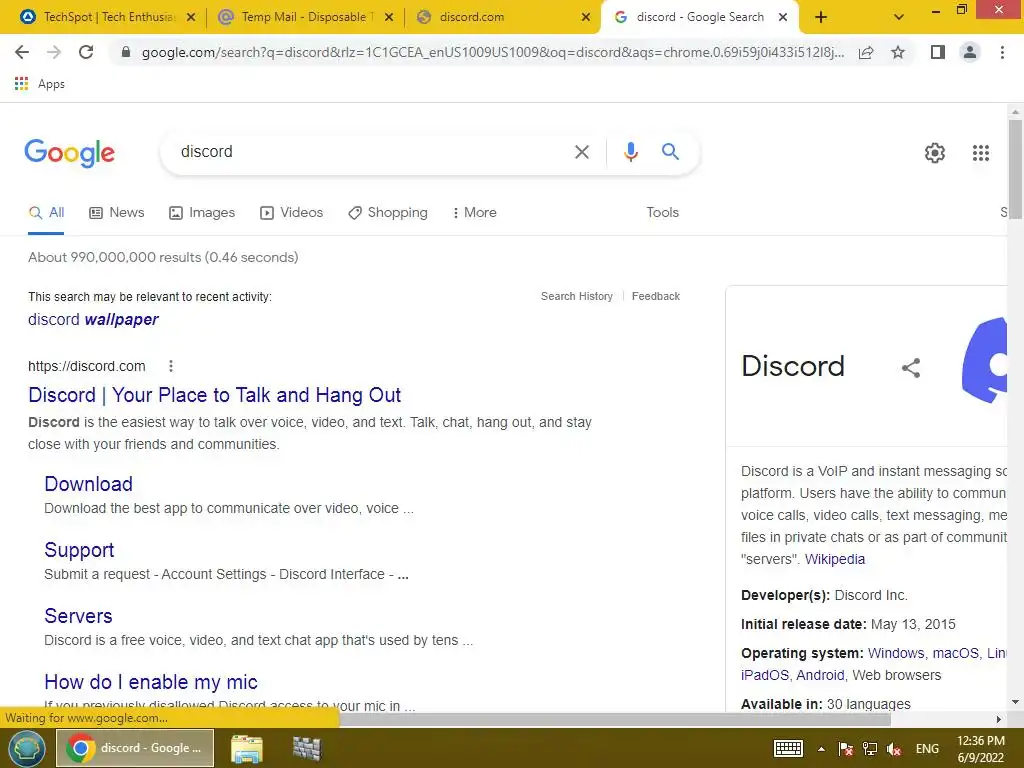This screenshot has height=768, width=1024.
Task: Open the Wikipedia link in knowledge panel
Action: (x=835, y=560)
